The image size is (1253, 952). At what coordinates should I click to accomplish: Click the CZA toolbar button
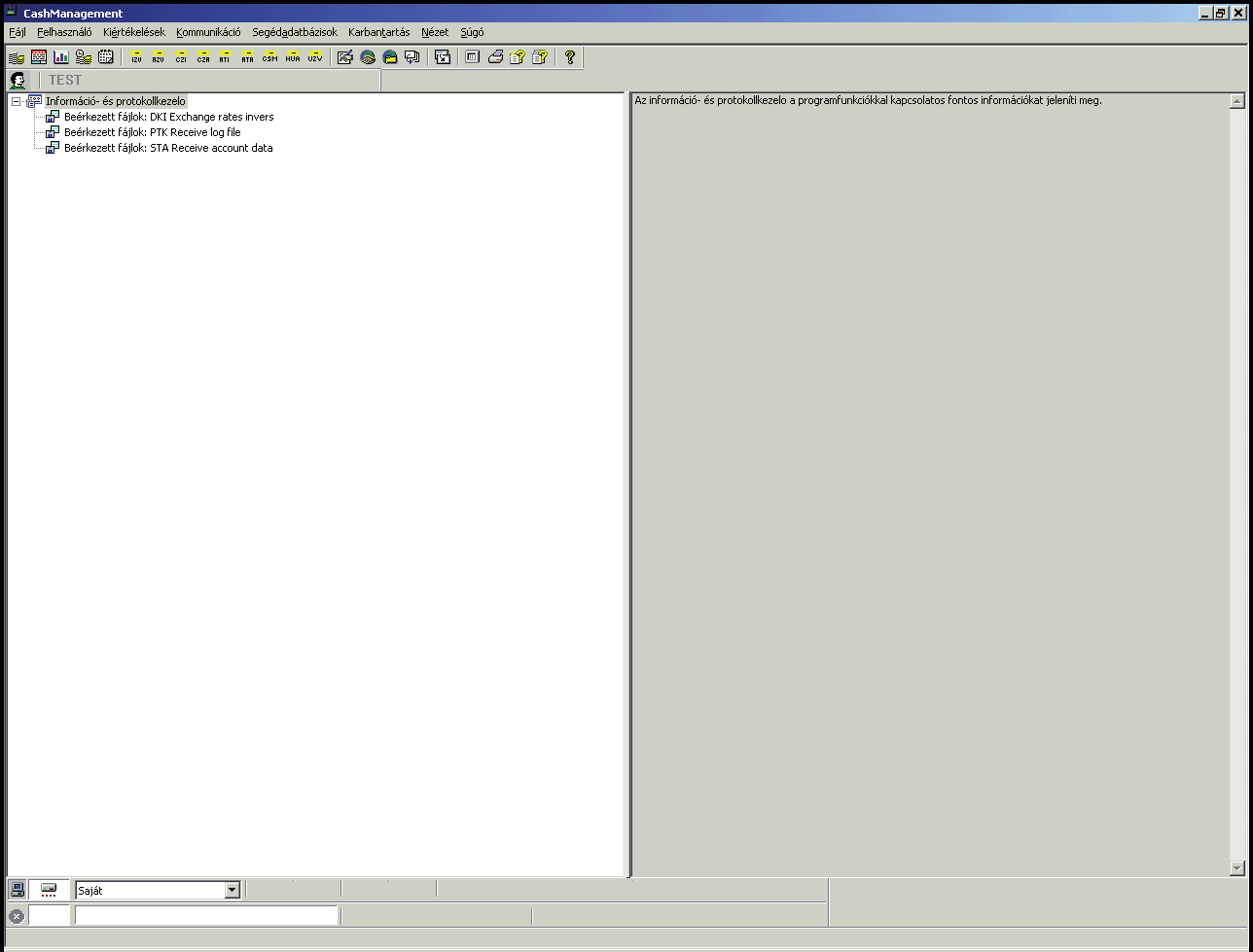pyautogui.click(x=203, y=57)
